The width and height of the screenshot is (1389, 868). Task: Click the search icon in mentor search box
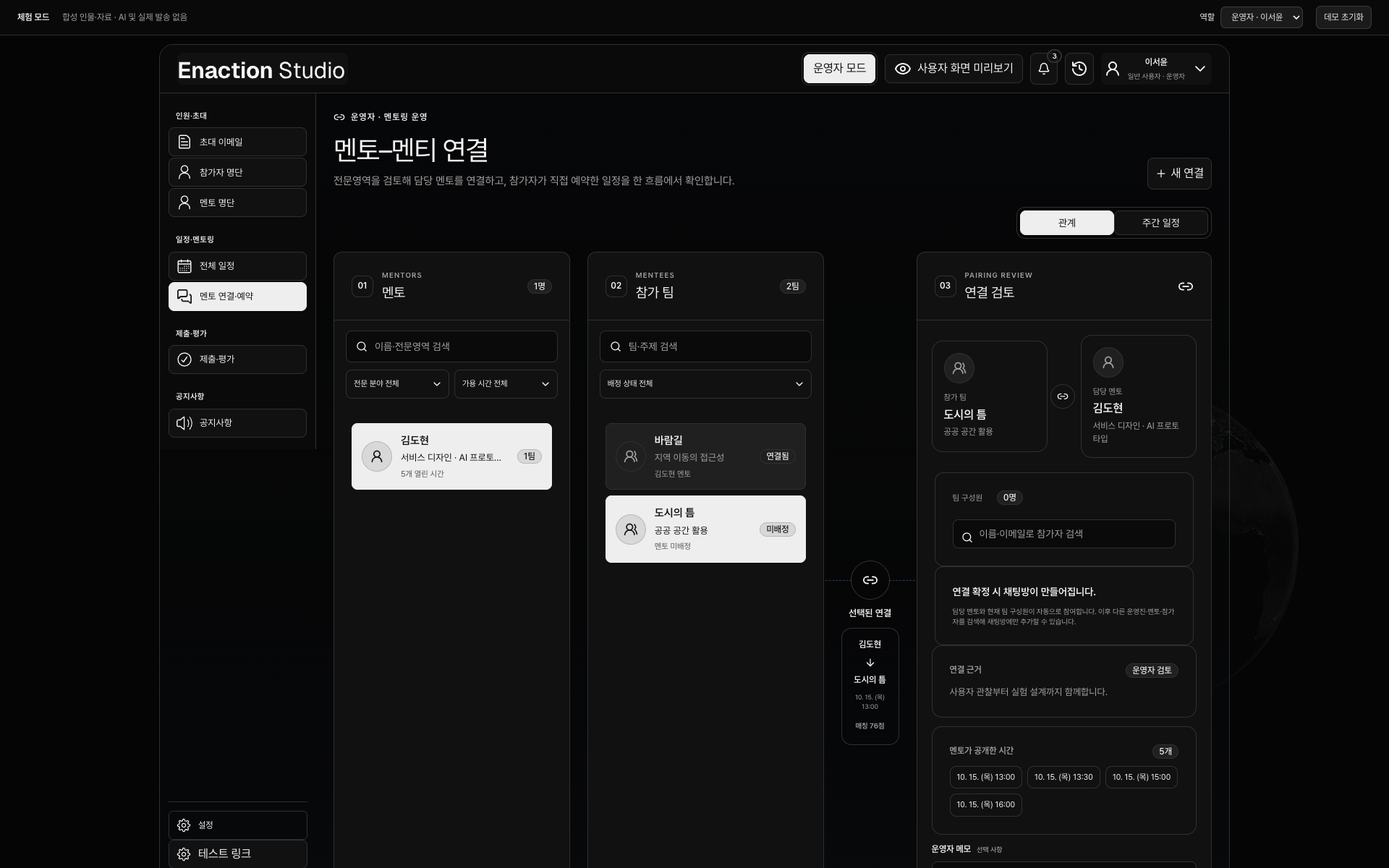[x=362, y=346]
